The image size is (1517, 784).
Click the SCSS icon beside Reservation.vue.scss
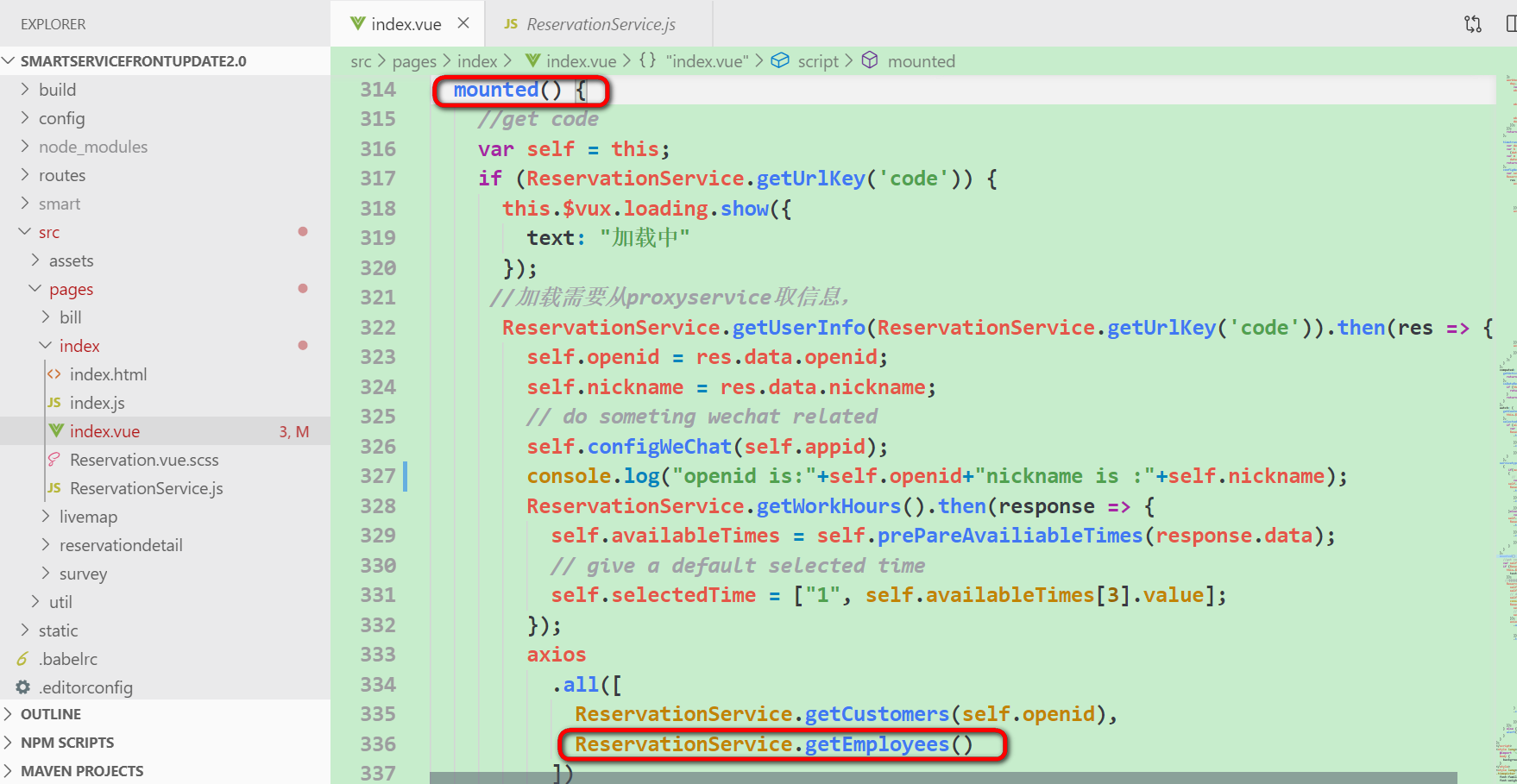coord(54,459)
